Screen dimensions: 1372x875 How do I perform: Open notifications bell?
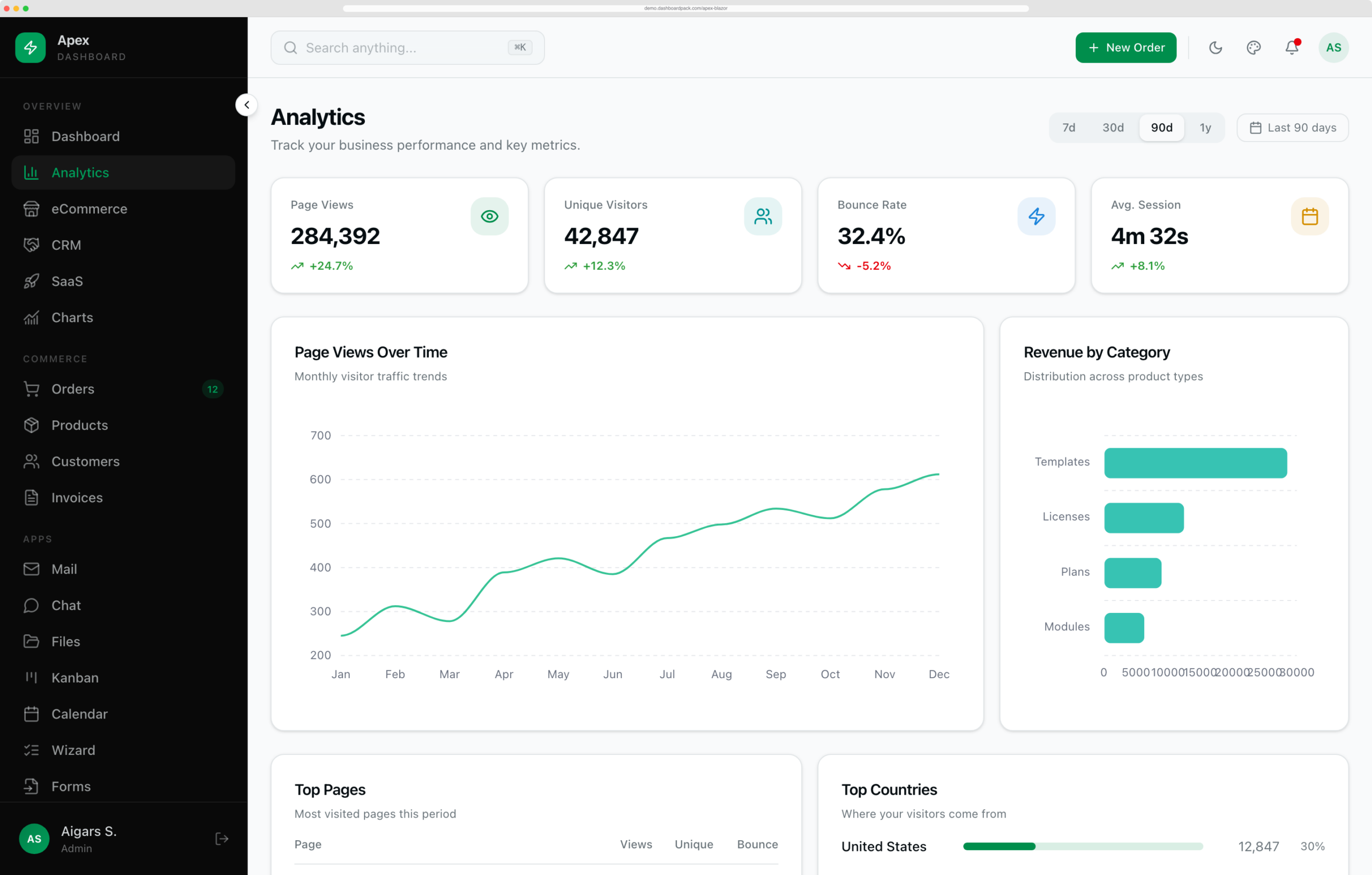pyautogui.click(x=1292, y=47)
